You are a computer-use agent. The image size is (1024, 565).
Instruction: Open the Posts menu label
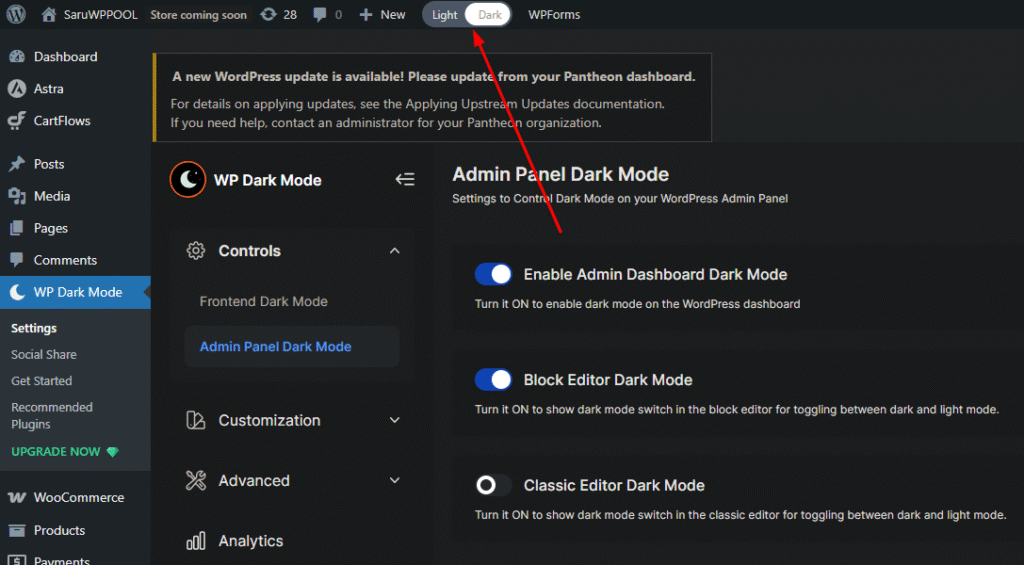coord(49,164)
